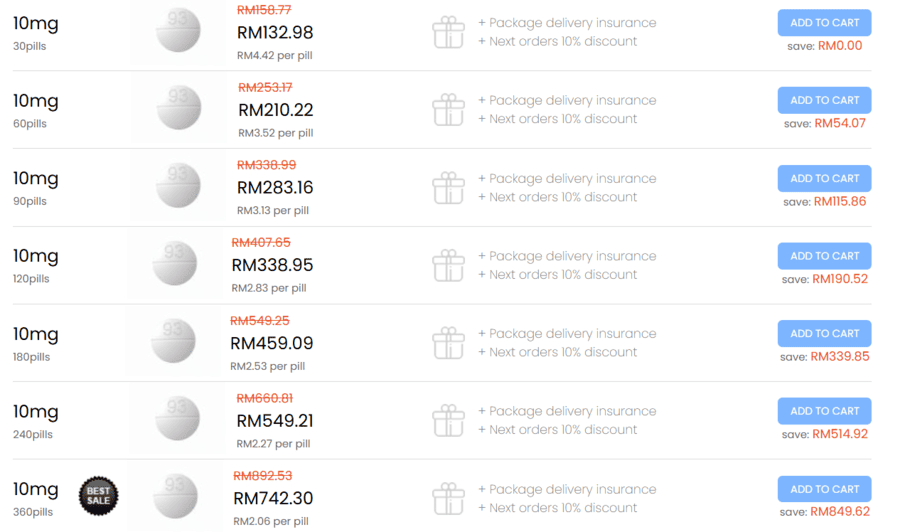The width and height of the screenshot is (900, 532).
Task: Add the 360pills best sale package to cart
Action: coord(824,489)
